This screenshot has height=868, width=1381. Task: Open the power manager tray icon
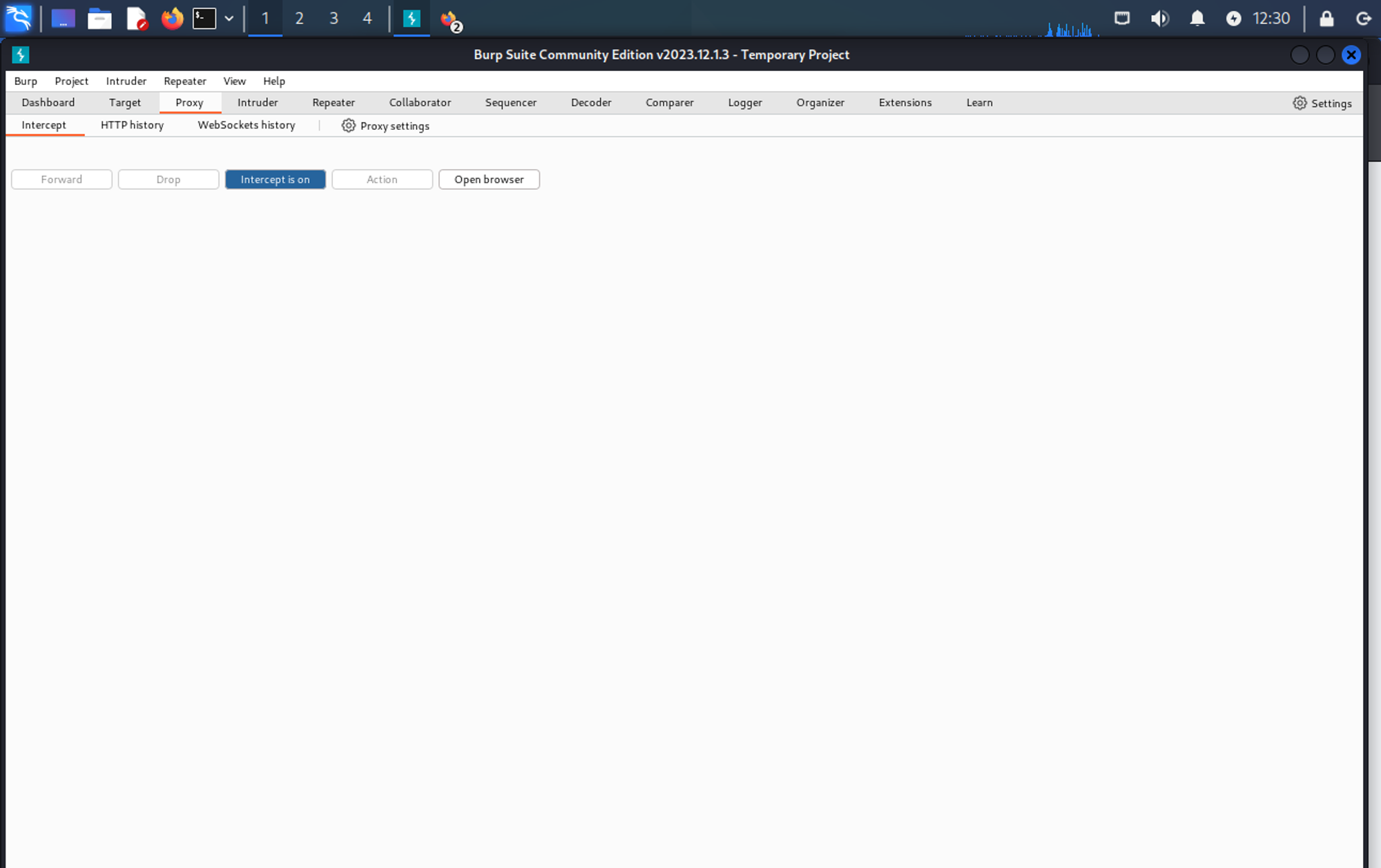pyautogui.click(x=1234, y=19)
